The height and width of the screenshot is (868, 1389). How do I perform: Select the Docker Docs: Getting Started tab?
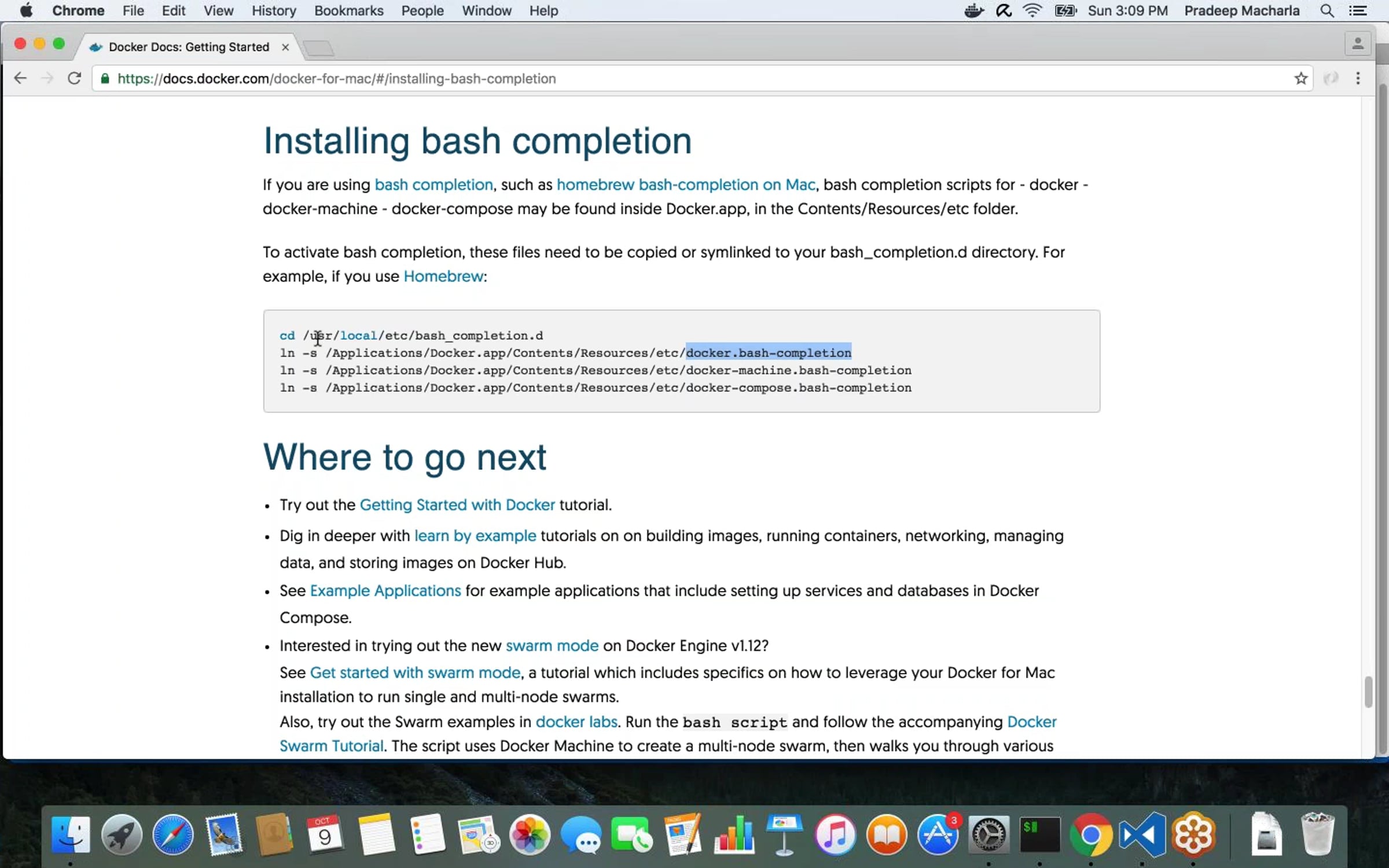pyautogui.click(x=189, y=47)
